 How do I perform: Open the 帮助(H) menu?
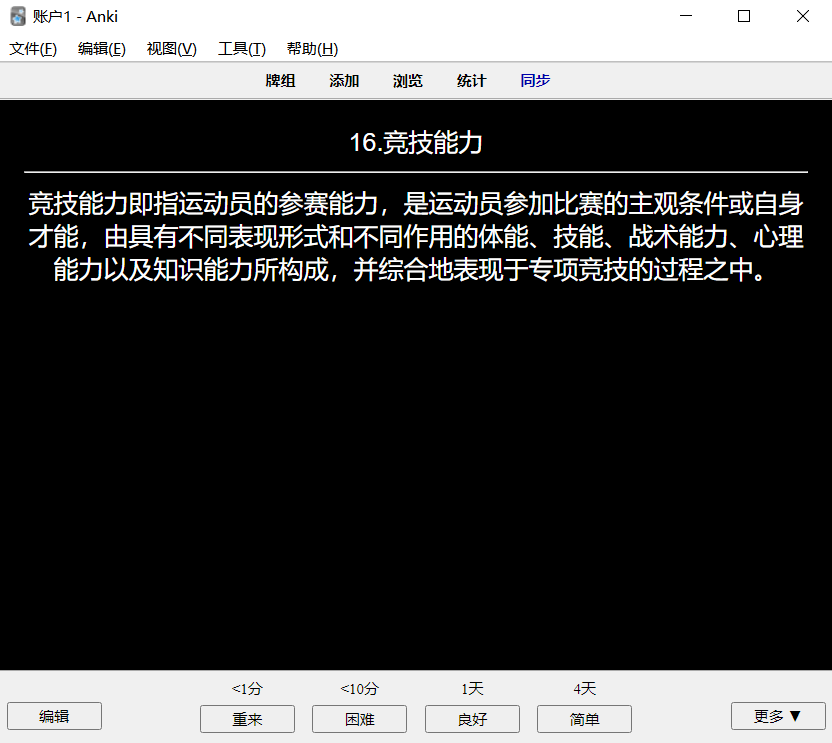click(312, 49)
